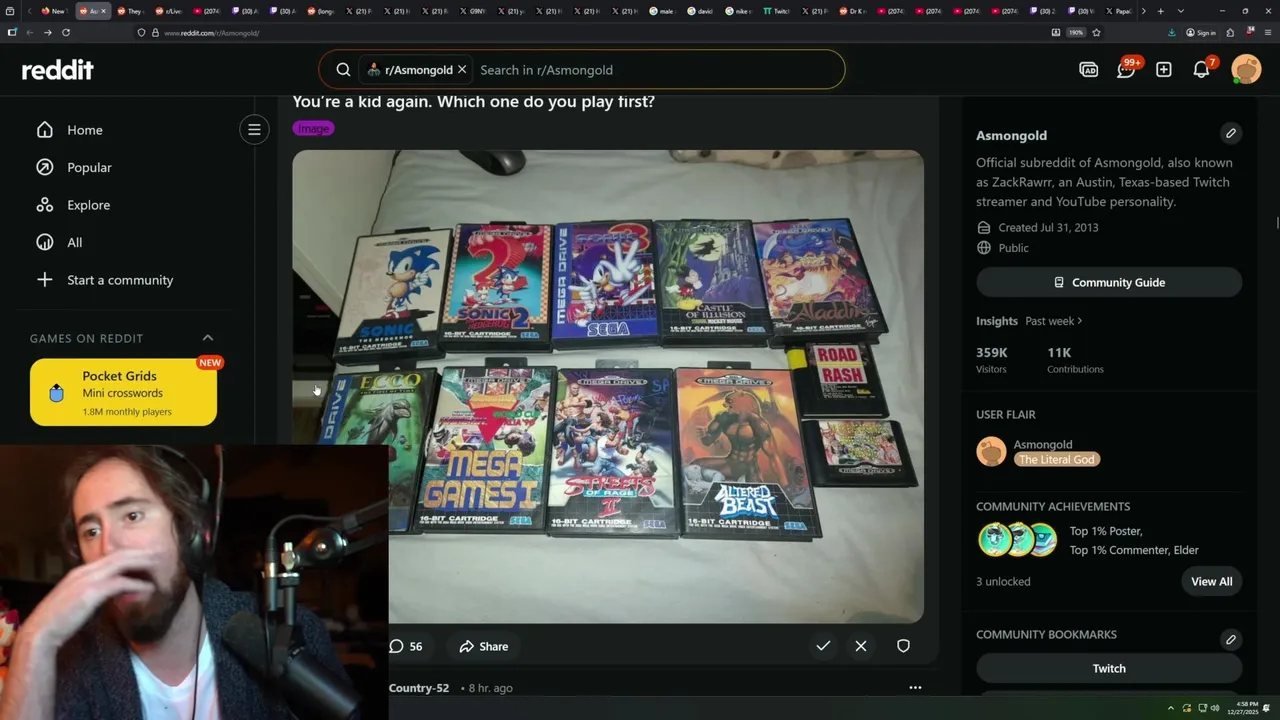This screenshot has width=1280, height=720.
Task: Open the Country-52 user profile
Action: (419, 688)
